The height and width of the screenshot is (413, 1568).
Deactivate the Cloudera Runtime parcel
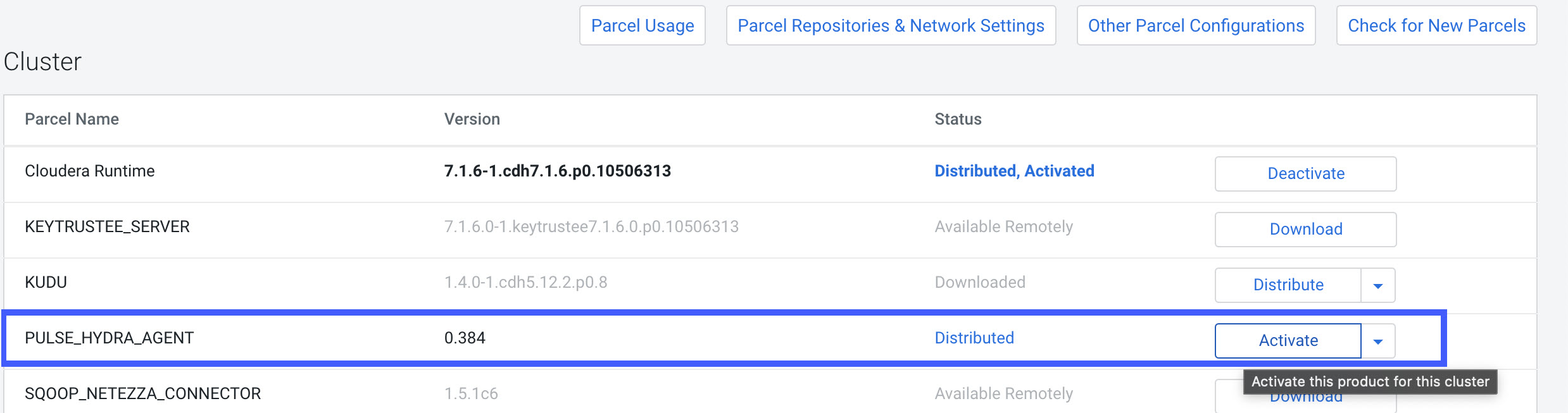click(x=1305, y=173)
